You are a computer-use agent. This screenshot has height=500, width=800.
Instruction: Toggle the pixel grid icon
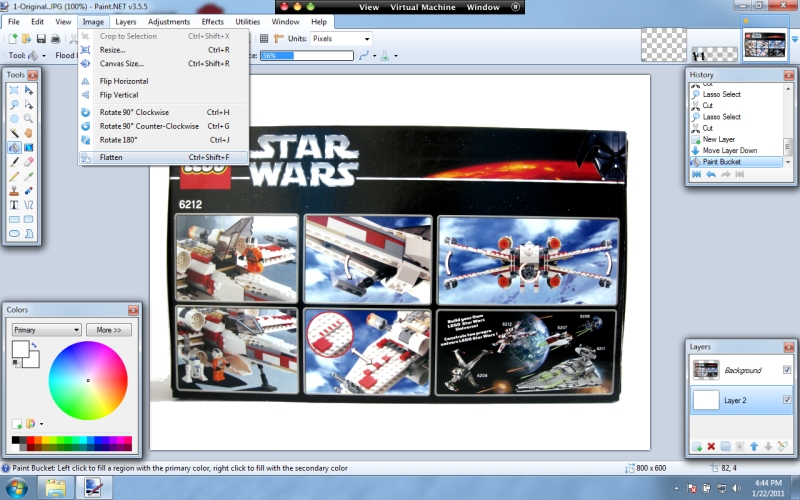coord(264,39)
